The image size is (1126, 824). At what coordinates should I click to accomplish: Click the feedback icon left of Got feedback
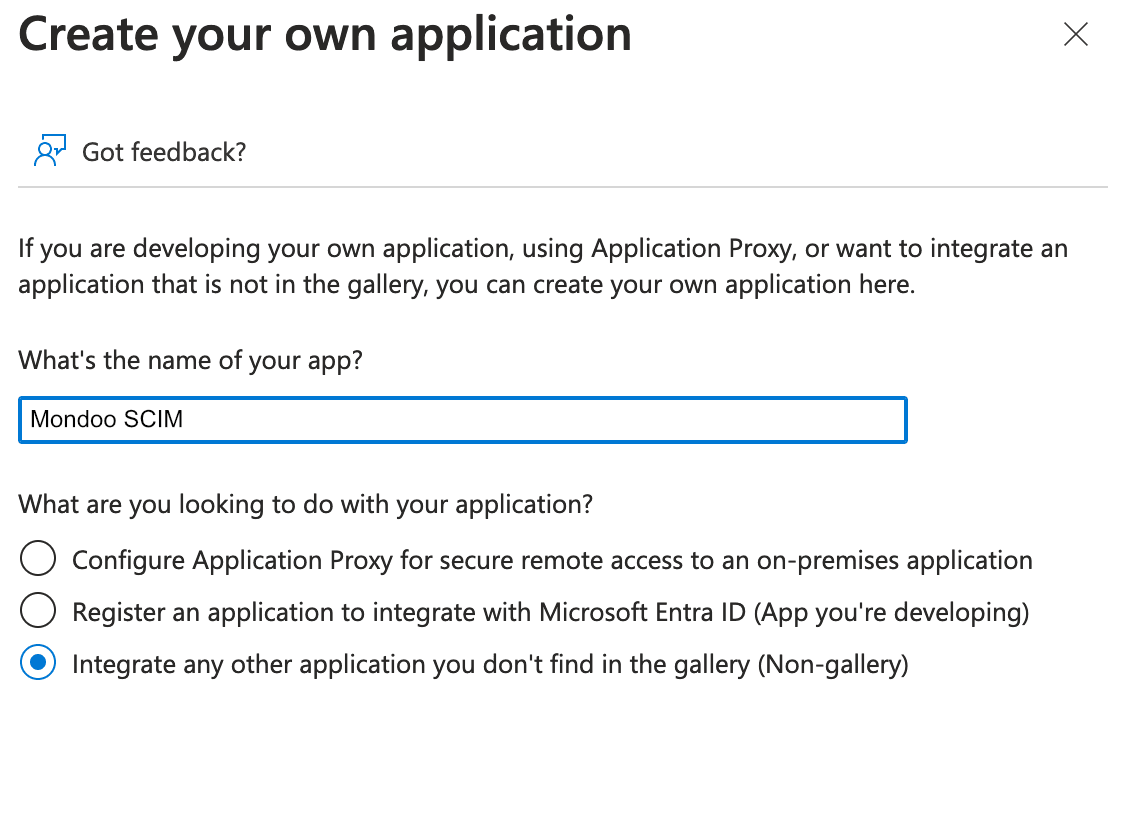point(49,151)
